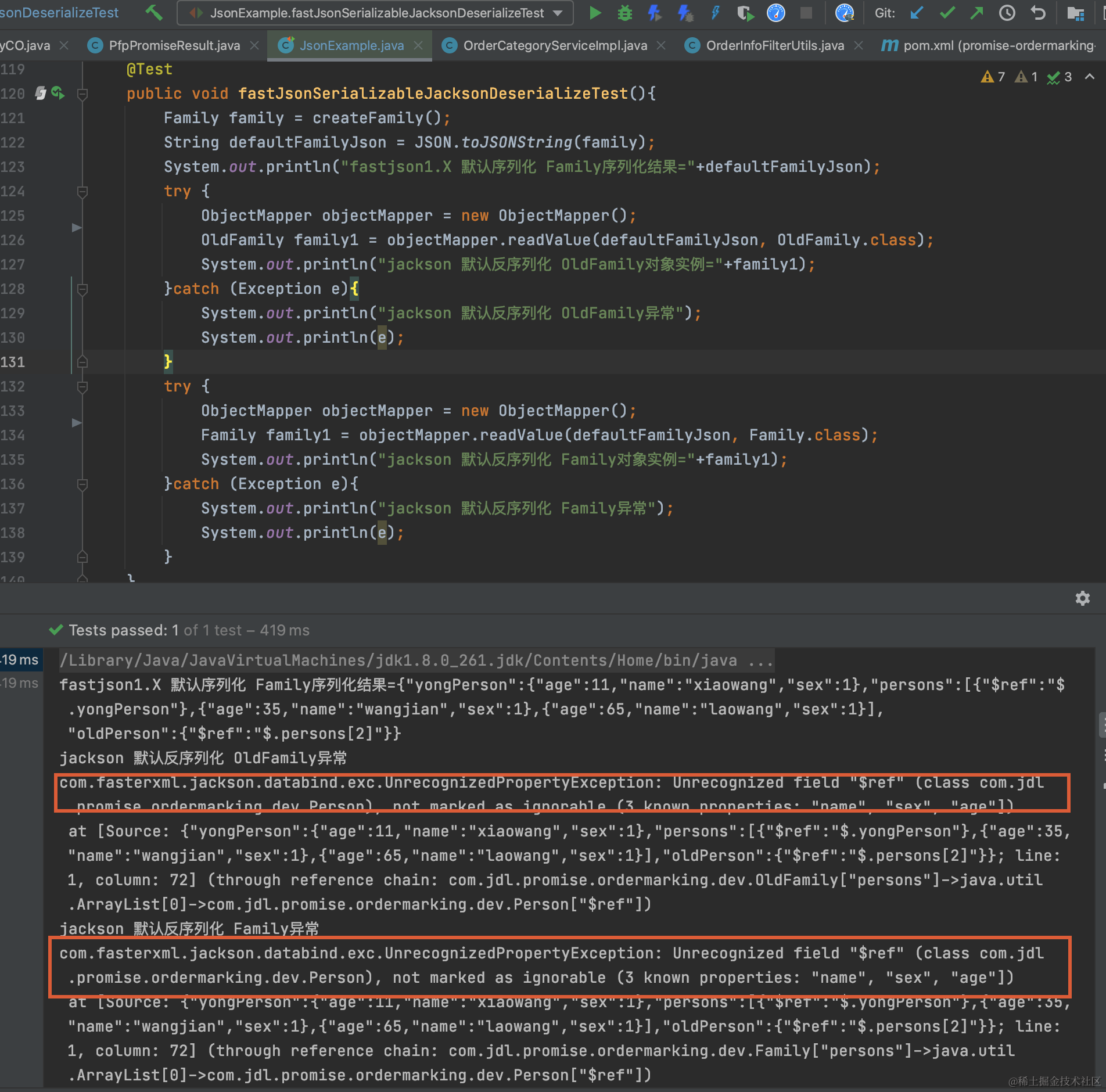Close the OrderInfoFilterUtils.java tab
Screen dimensions: 1106x1092
859,45
